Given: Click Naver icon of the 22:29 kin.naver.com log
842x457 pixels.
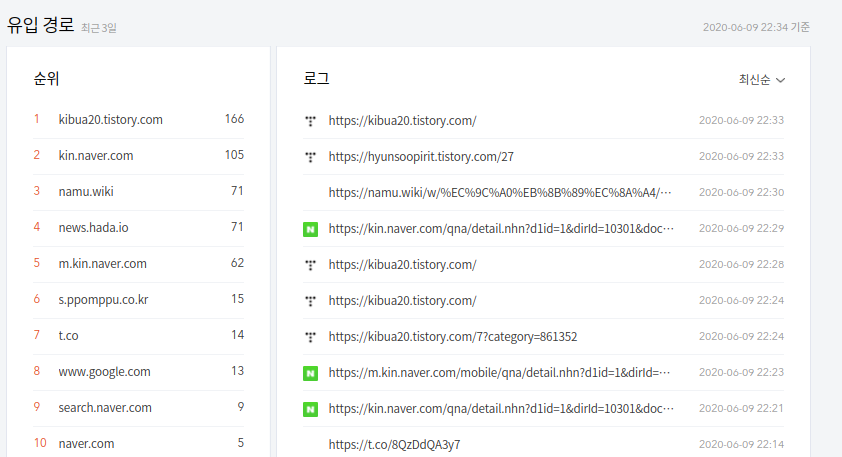Looking at the screenshot, I should (310, 229).
